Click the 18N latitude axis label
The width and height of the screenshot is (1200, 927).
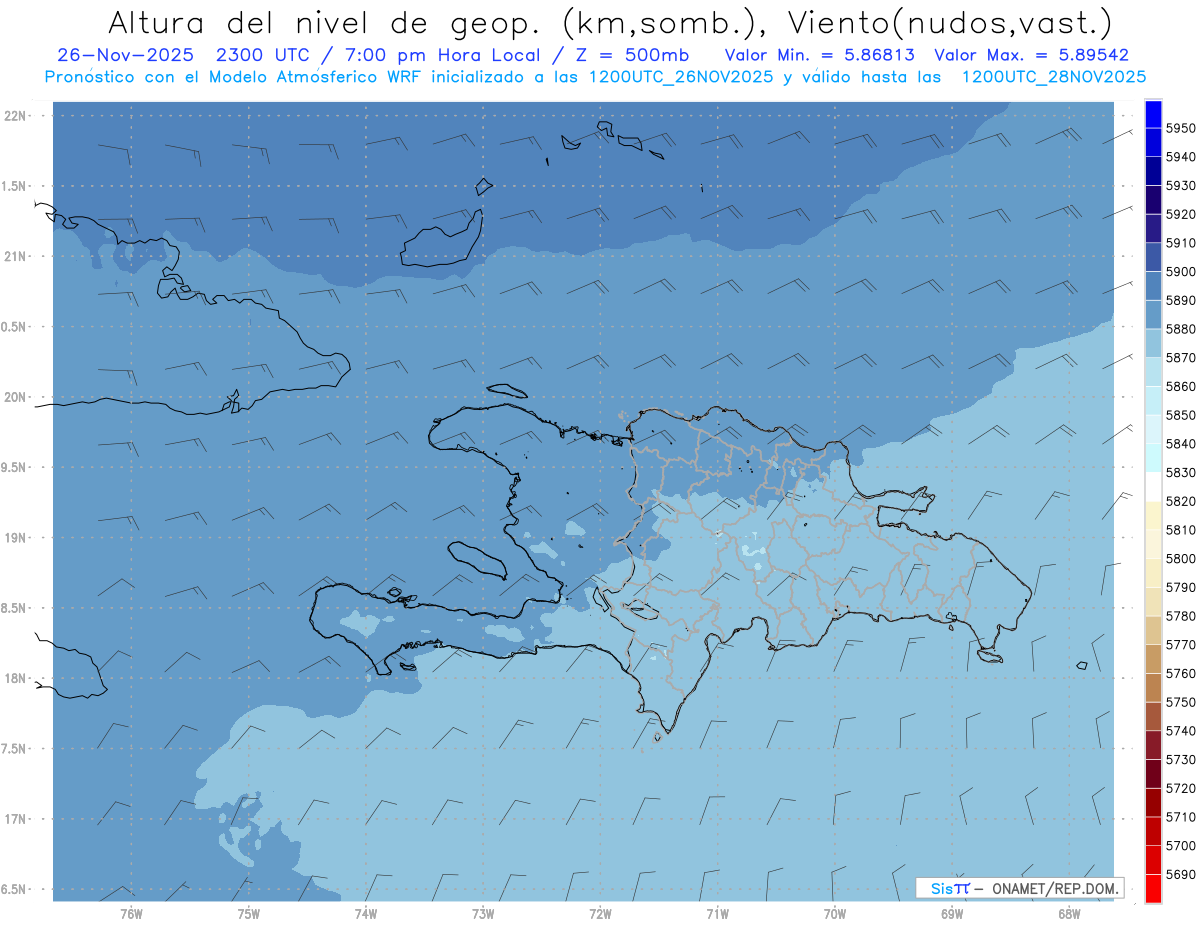coord(14,678)
